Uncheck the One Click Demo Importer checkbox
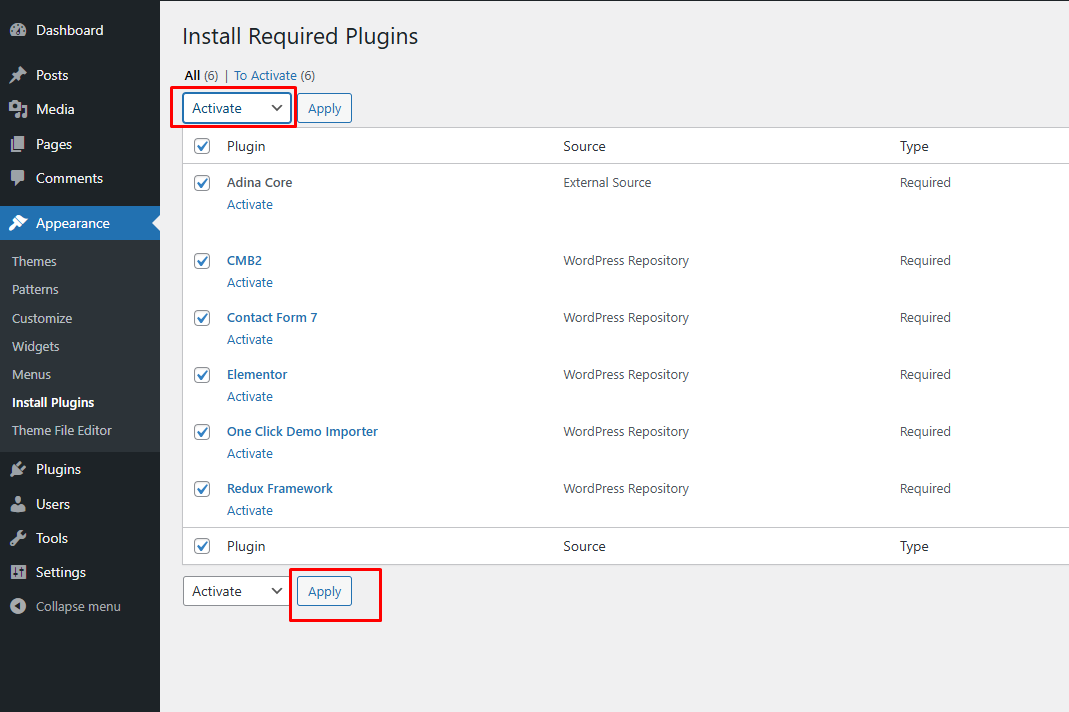1069x712 pixels. 202,432
